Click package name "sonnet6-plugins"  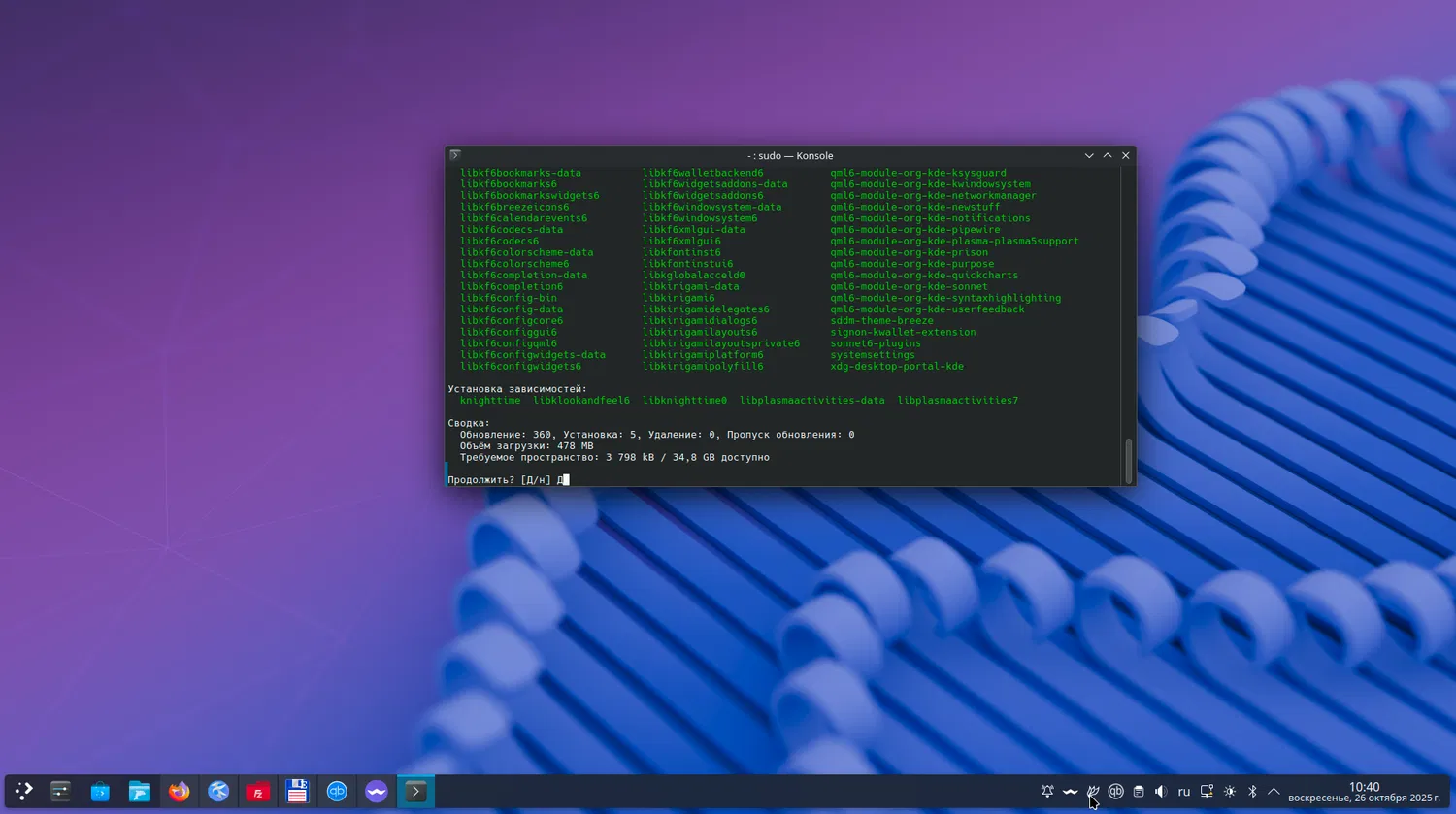tap(876, 343)
